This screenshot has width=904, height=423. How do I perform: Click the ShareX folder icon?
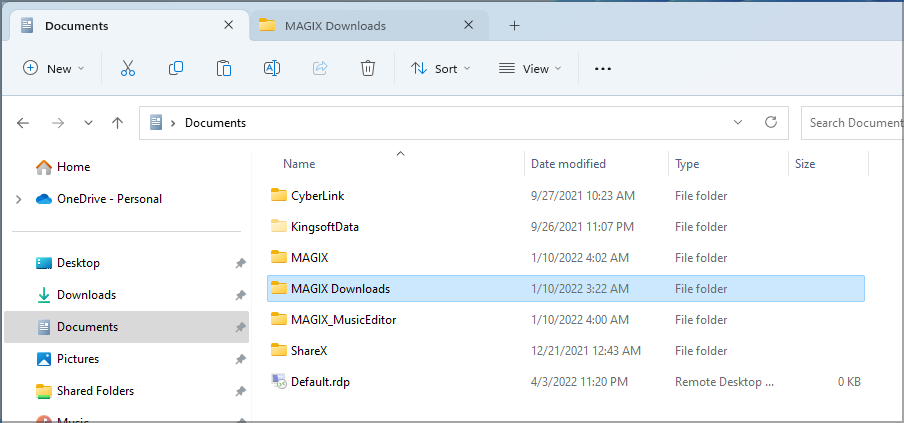click(279, 350)
